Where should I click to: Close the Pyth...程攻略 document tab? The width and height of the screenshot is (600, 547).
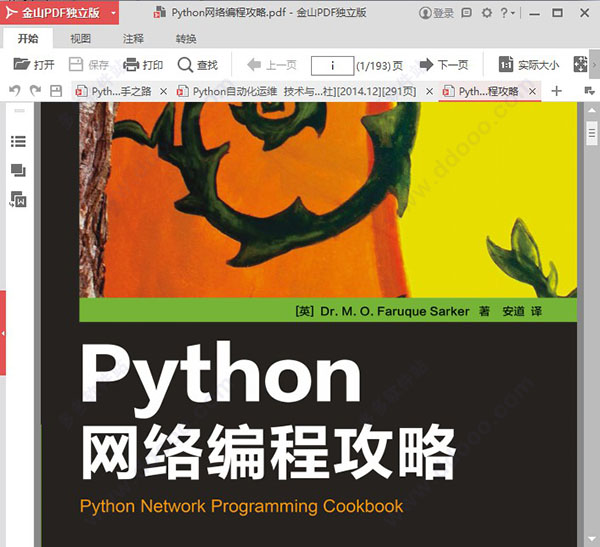click(532, 91)
